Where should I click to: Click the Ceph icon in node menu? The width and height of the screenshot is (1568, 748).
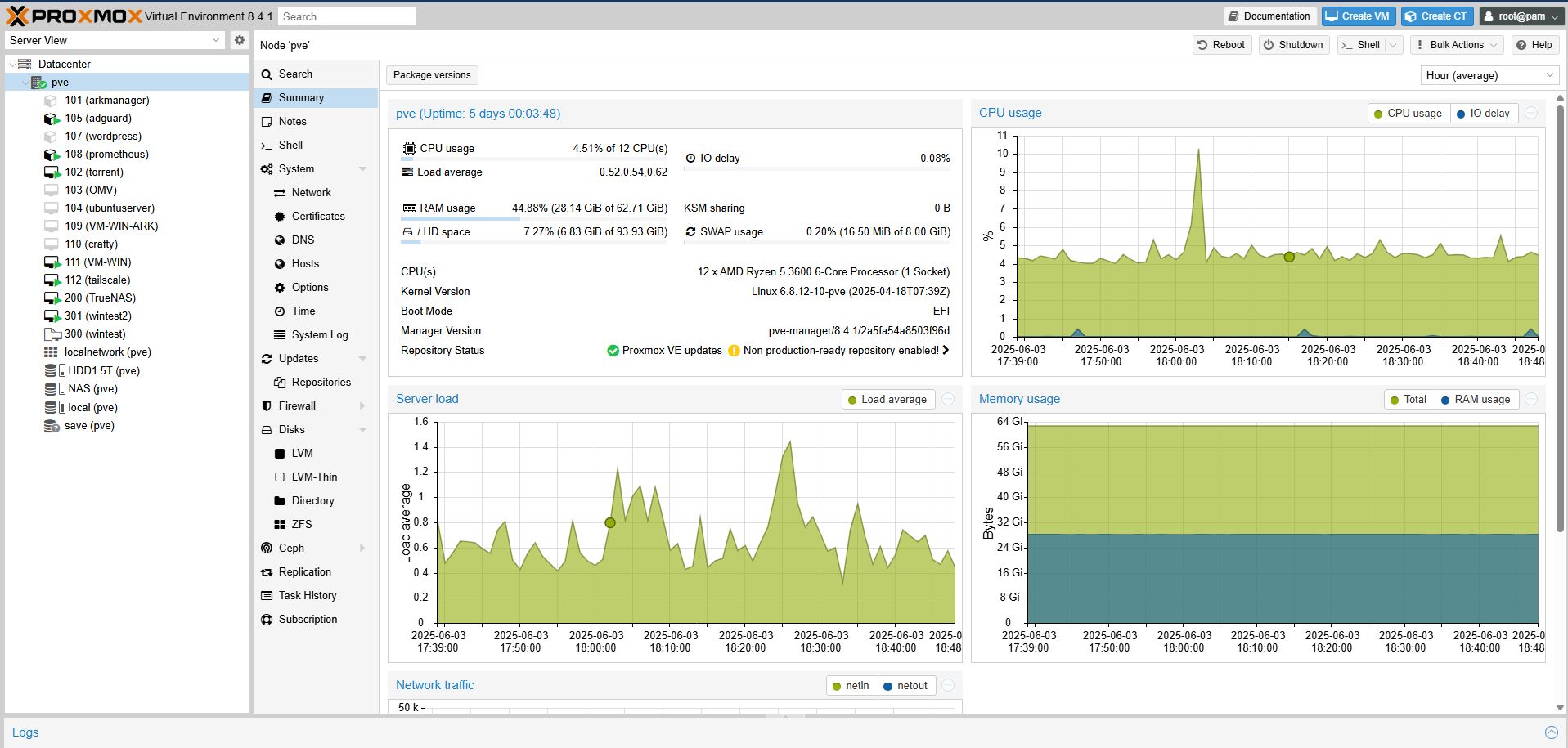267,548
